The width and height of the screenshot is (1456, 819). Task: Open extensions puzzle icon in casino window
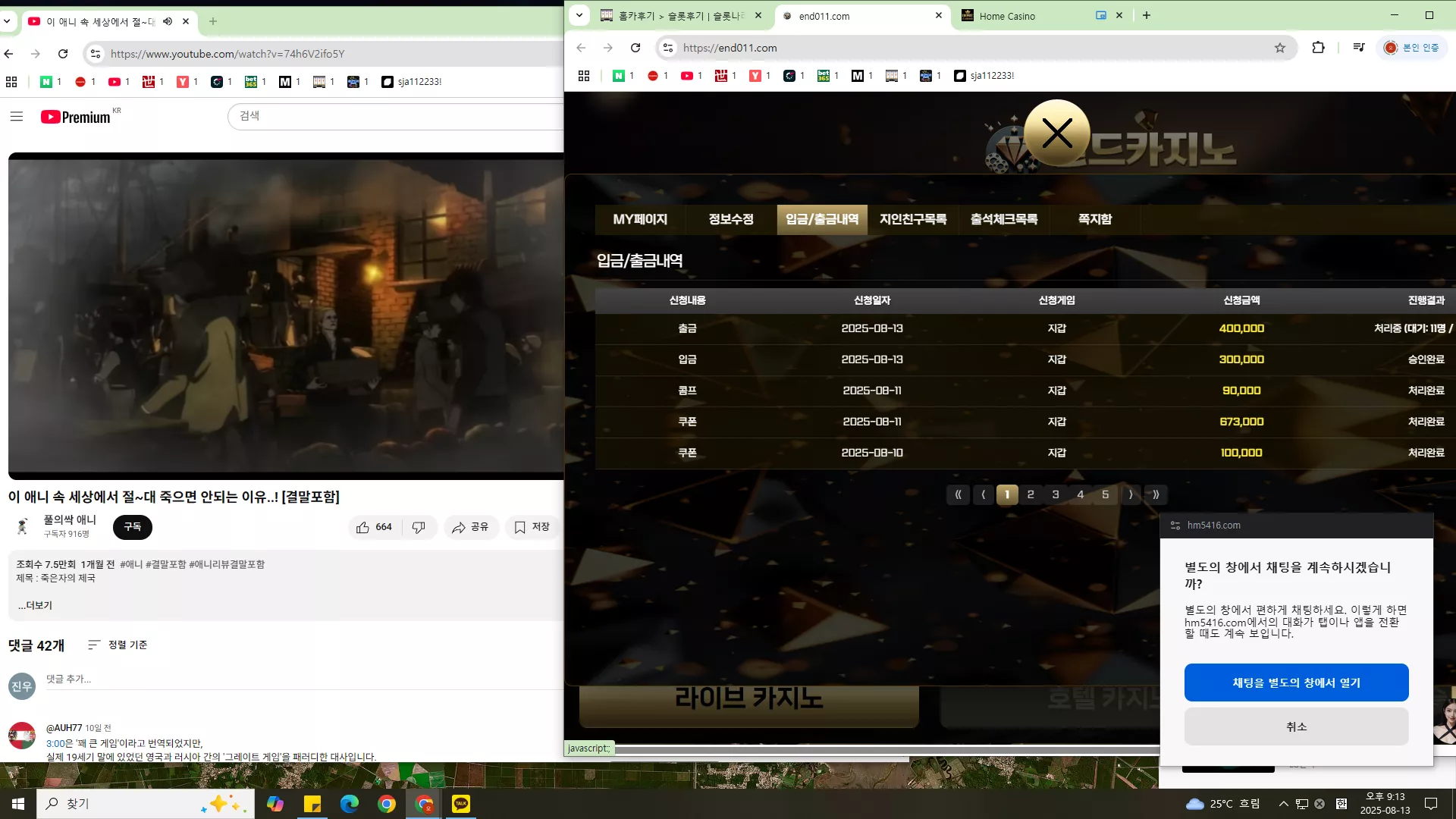point(1319,48)
